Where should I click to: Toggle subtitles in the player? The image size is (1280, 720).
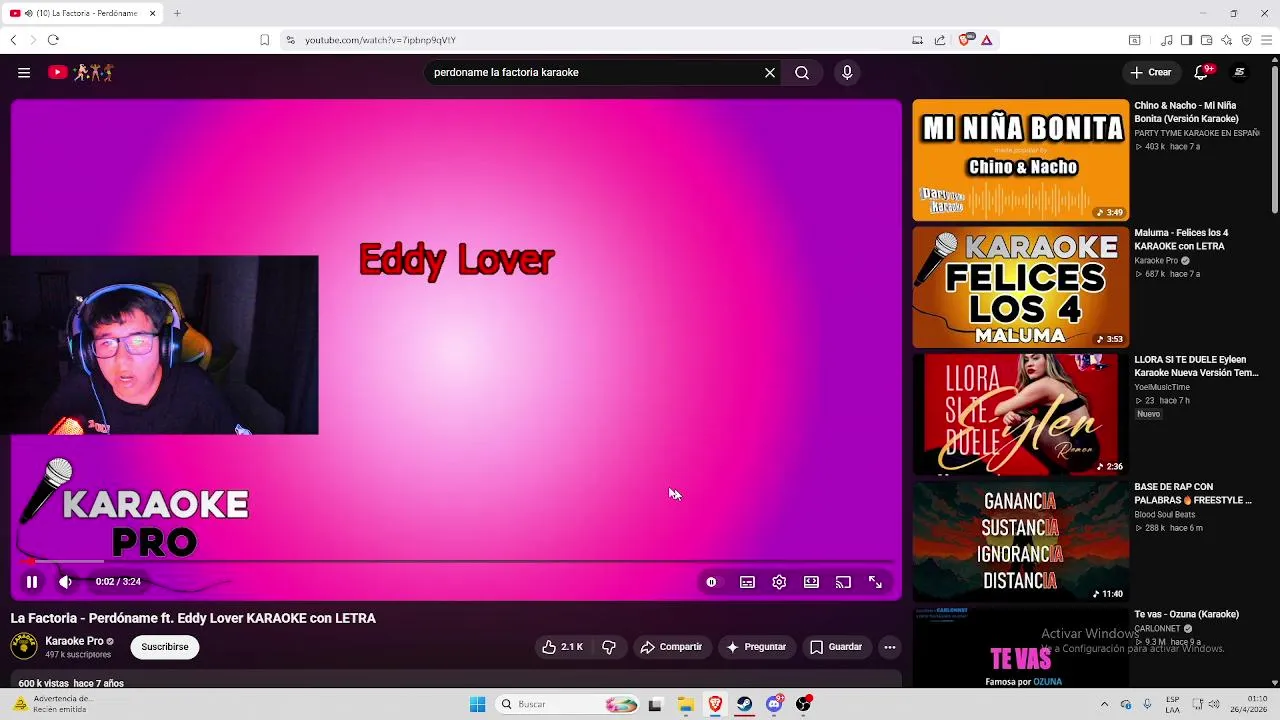click(747, 582)
